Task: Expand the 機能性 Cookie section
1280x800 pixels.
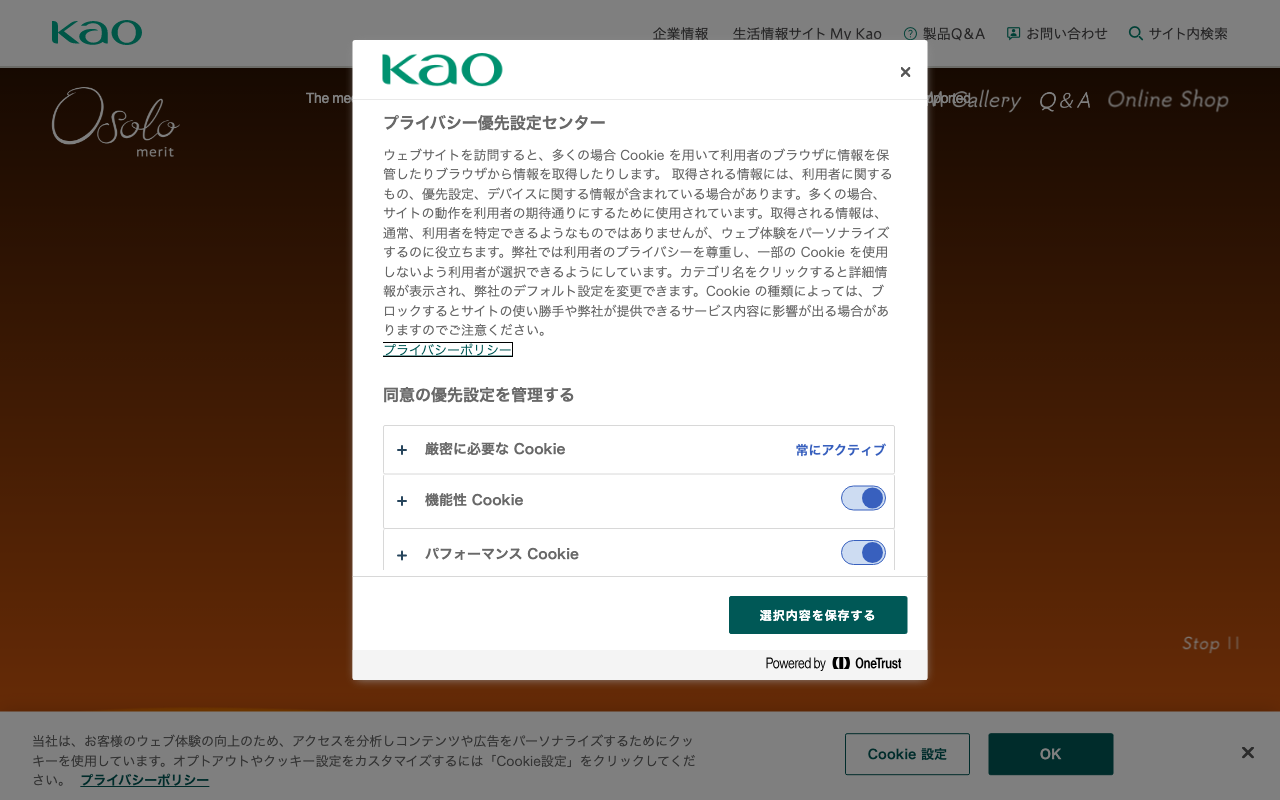Action: coord(402,501)
